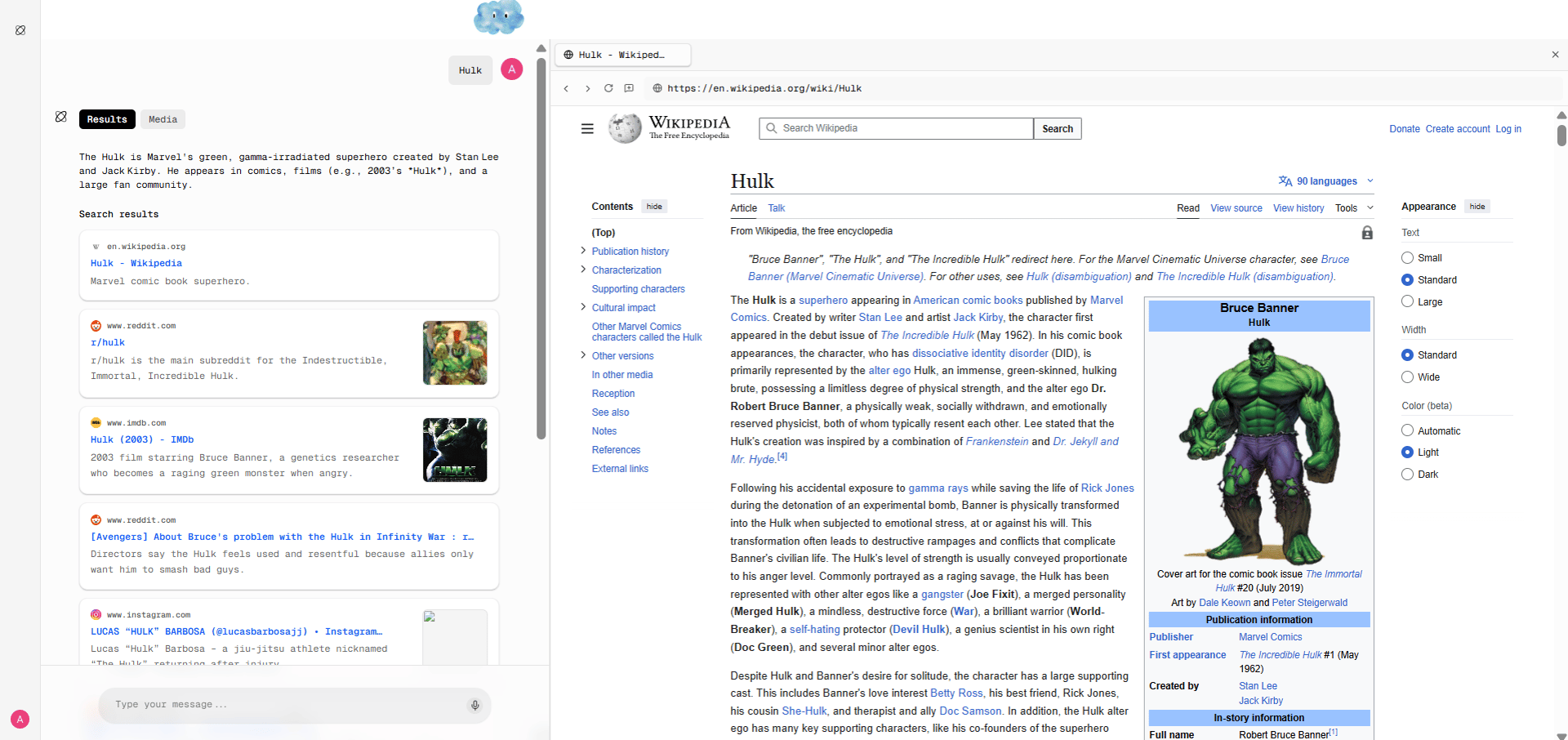Click the en.wikipedia.org favicon in search results
Viewport: 1568px width, 740px height.
[96, 247]
